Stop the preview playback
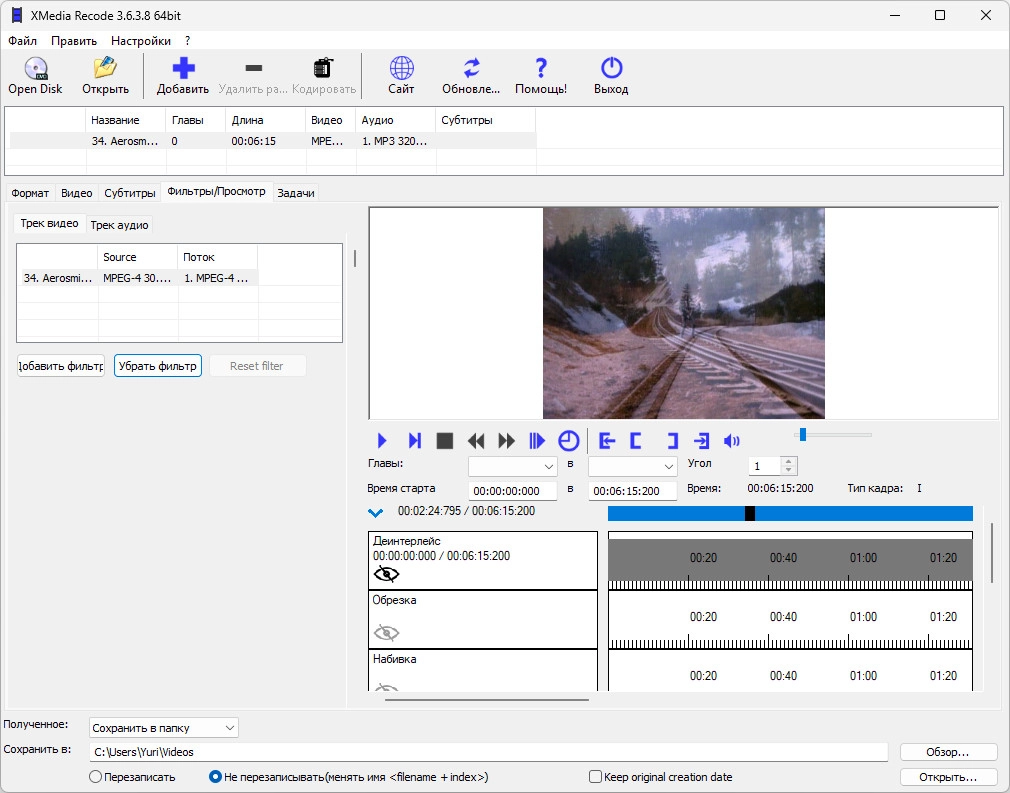The image size is (1010, 793). point(444,441)
